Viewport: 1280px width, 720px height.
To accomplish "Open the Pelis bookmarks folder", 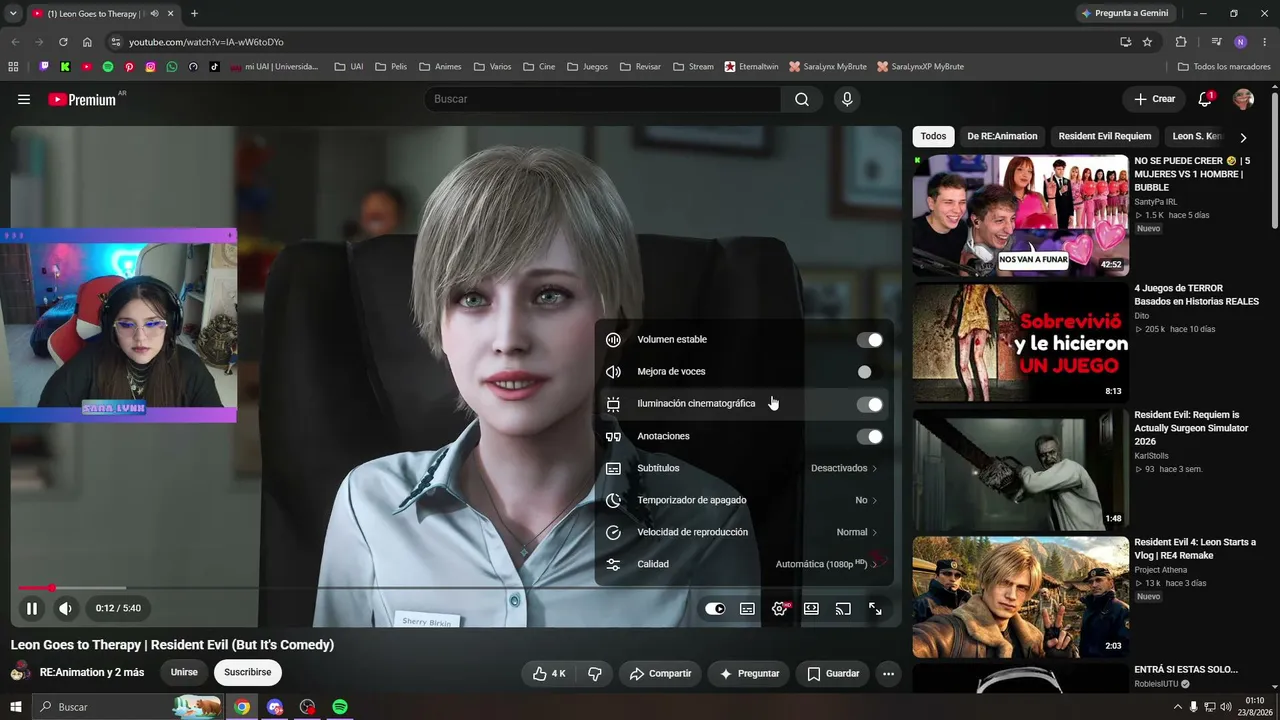I will point(391,67).
